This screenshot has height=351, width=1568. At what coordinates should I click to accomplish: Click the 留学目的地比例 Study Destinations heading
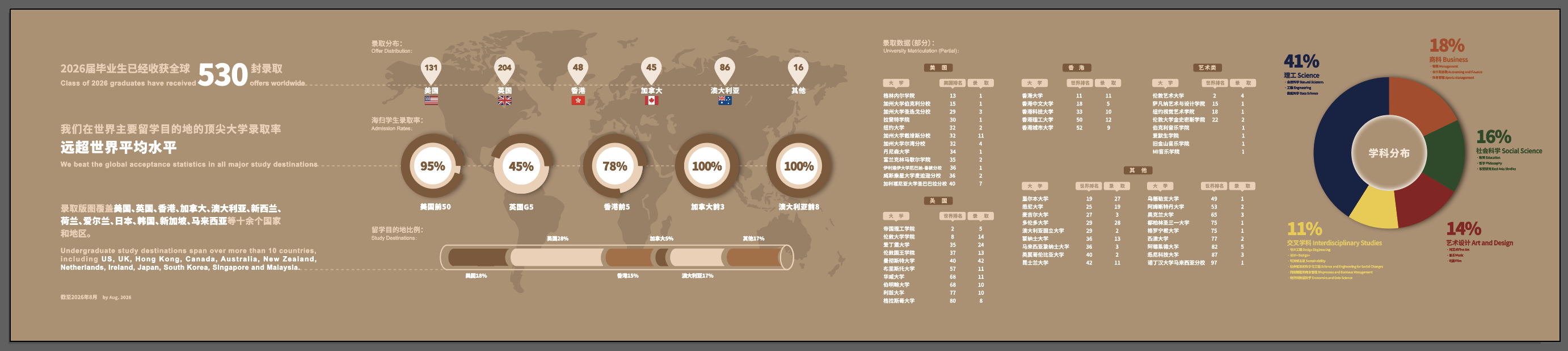coord(397,233)
